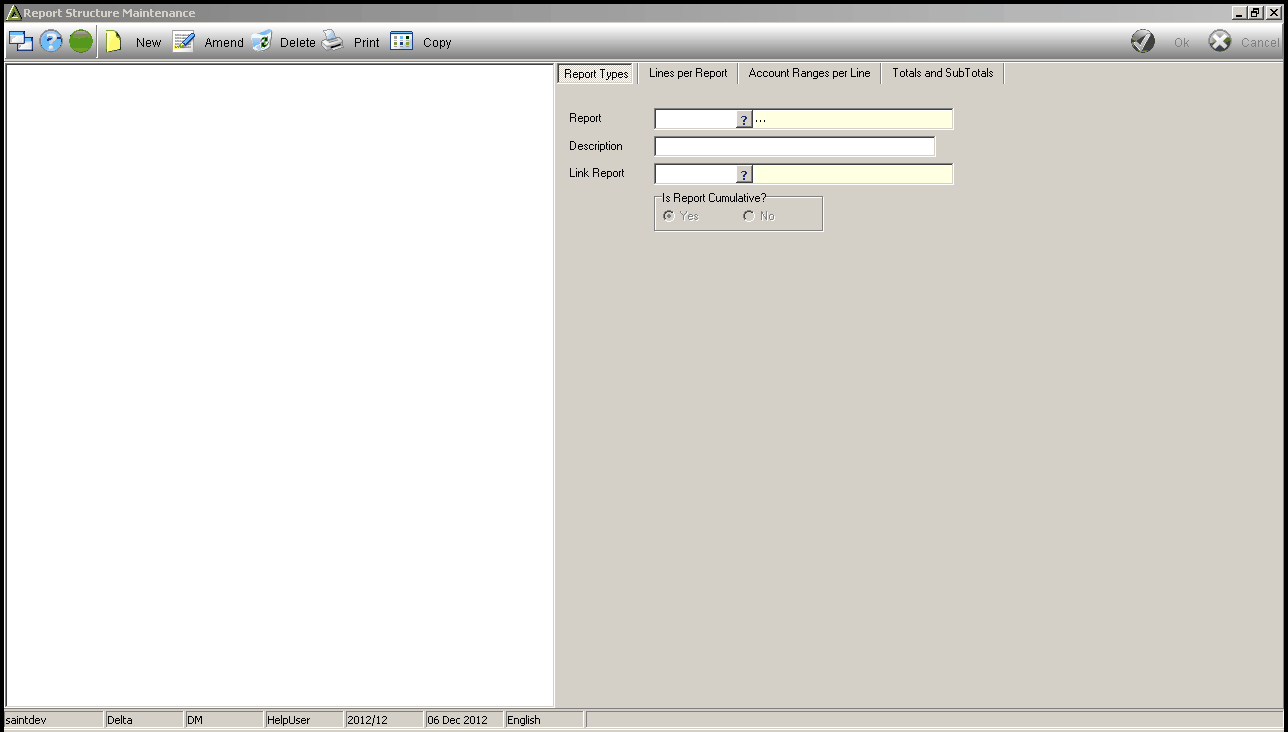Screen dimensions: 1288x732
Task: Open lookup button beside Link Report field
Action: pyautogui.click(x=744, y=175)
